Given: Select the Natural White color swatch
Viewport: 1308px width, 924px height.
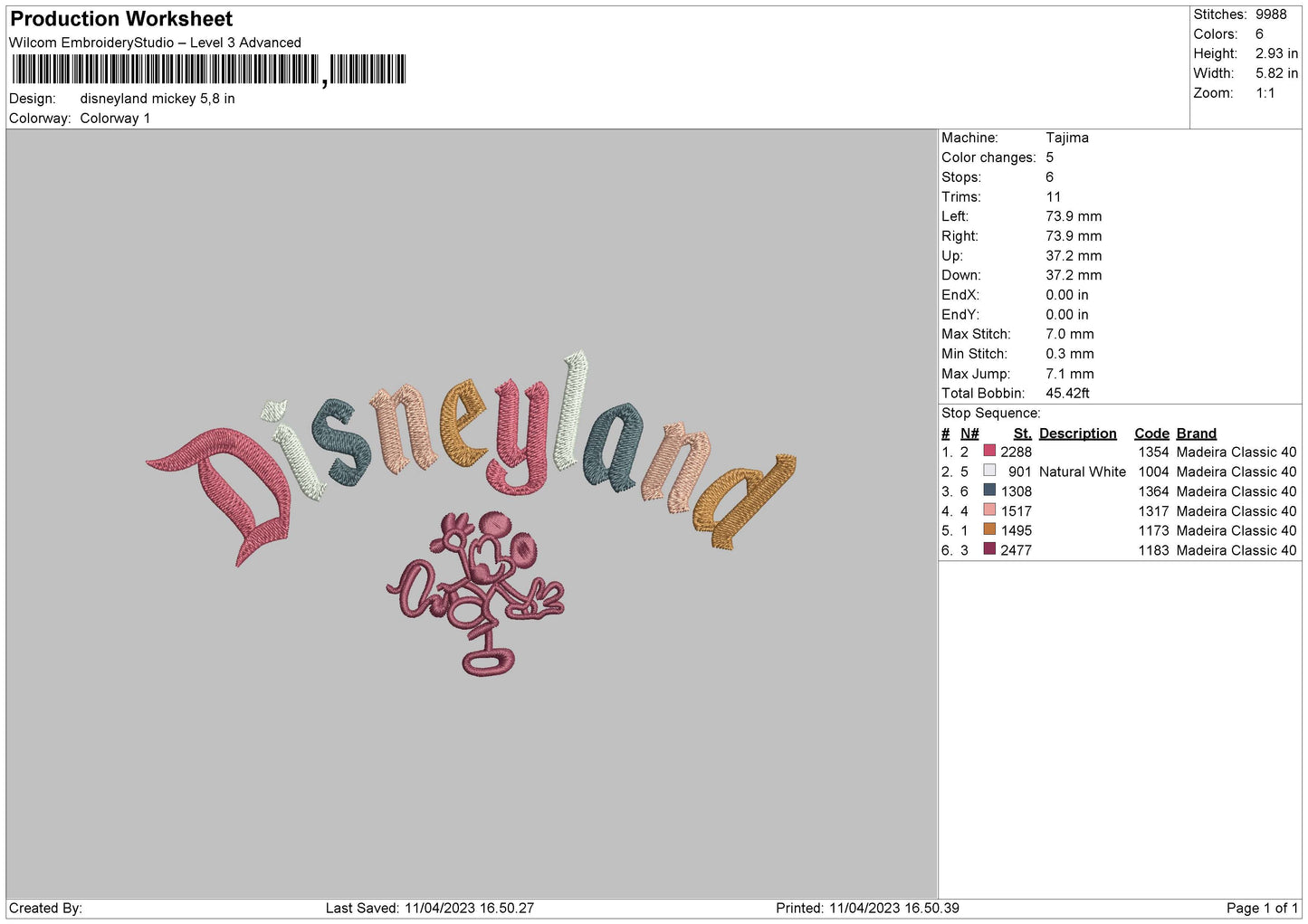Looking at the screenshot, I should [x=989, y=471].
